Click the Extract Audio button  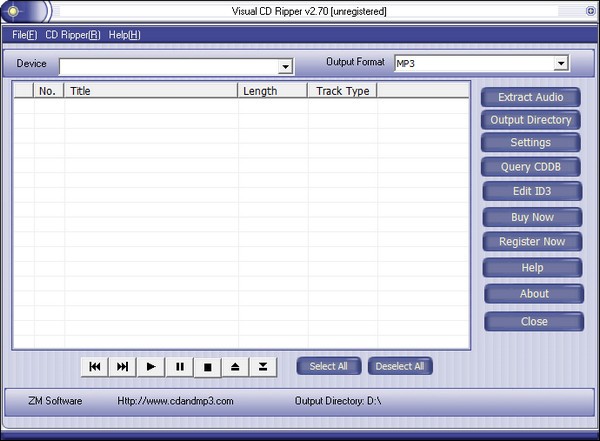tap(531, 97)
